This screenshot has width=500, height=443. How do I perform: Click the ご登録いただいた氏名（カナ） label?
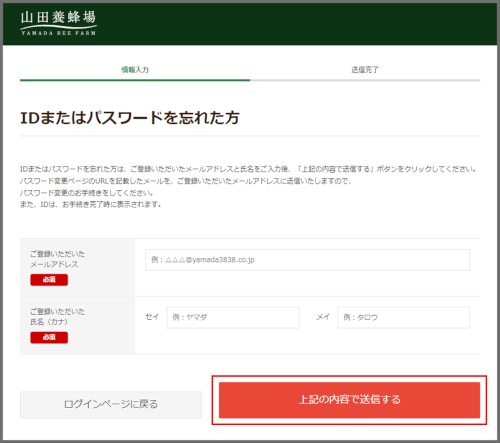[x=57, y=317]
